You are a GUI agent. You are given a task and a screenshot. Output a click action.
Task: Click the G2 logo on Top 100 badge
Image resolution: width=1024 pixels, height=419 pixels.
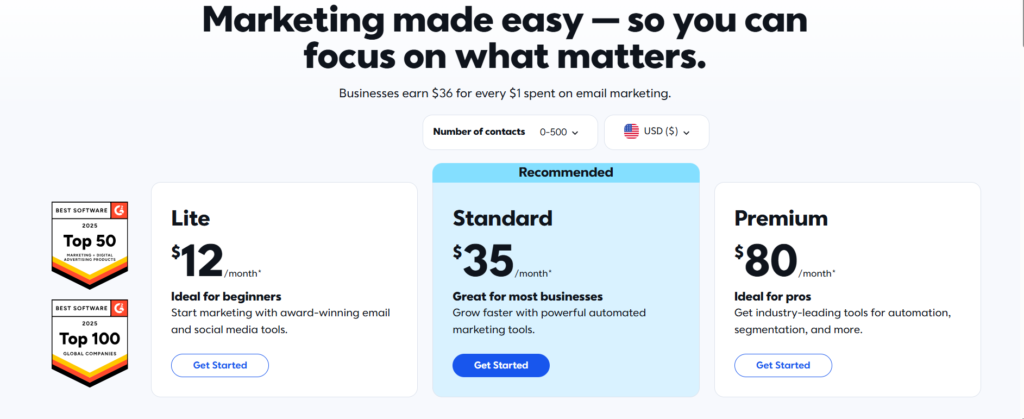[119, 308]
